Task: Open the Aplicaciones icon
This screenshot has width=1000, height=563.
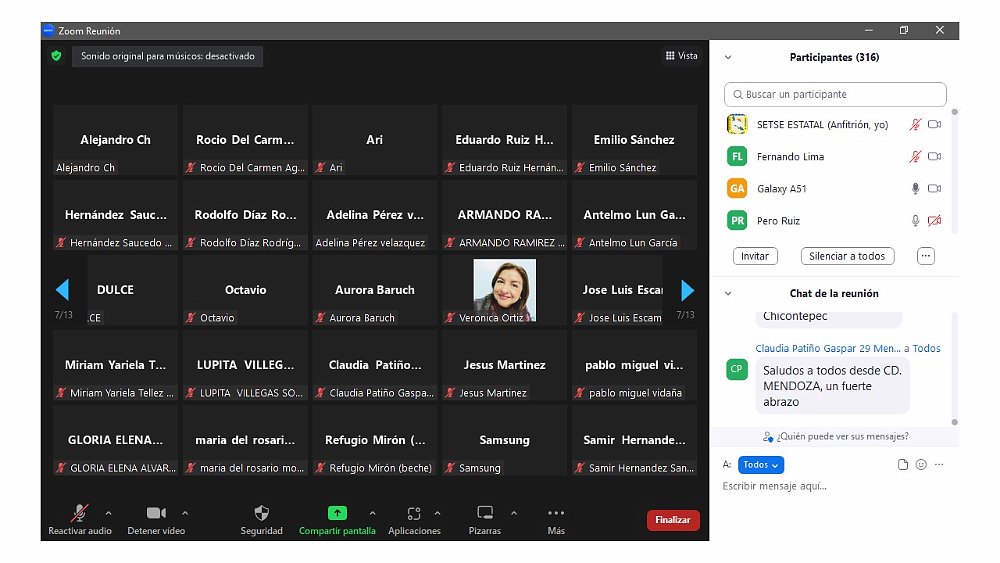Action: coord(414,513)
